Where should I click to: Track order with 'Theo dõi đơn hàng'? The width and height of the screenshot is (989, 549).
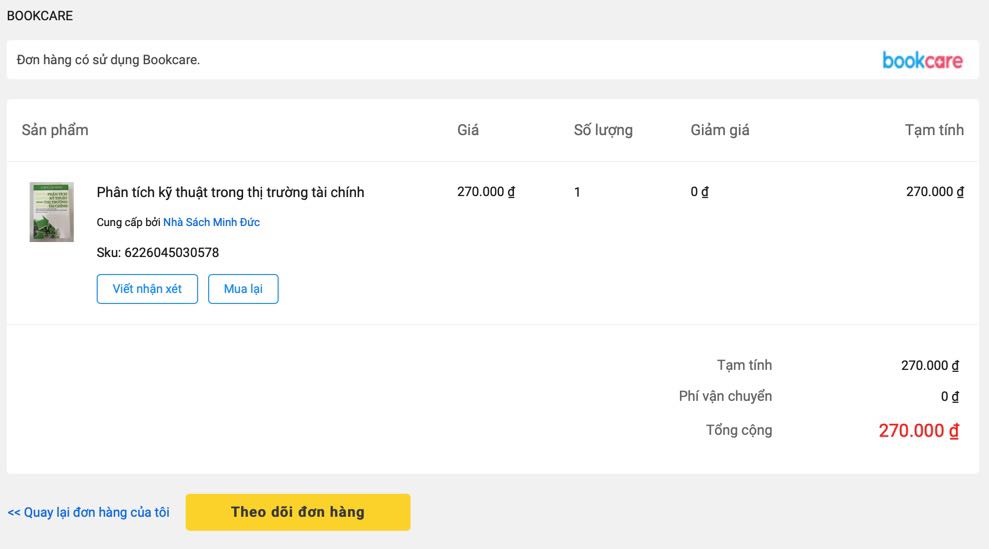pos(297,512)
